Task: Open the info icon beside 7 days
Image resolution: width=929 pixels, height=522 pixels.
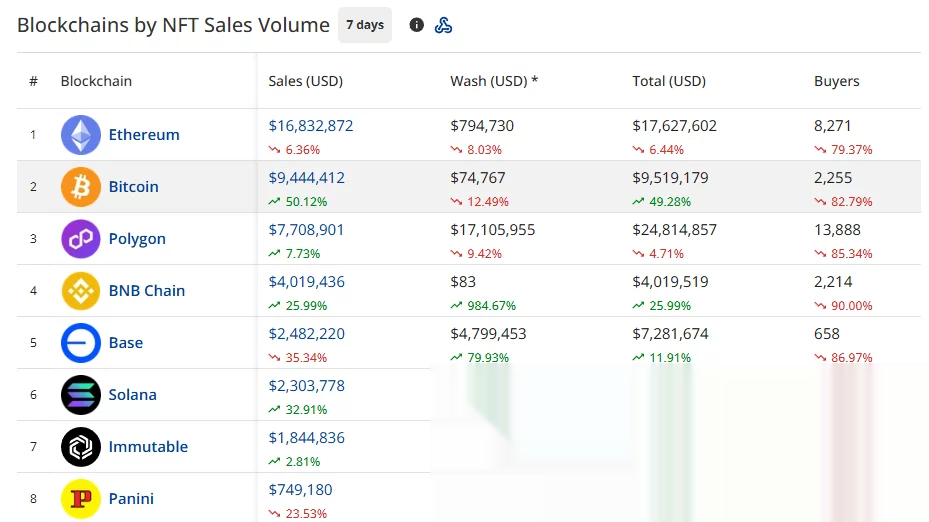Action: [x=417, y=25]
